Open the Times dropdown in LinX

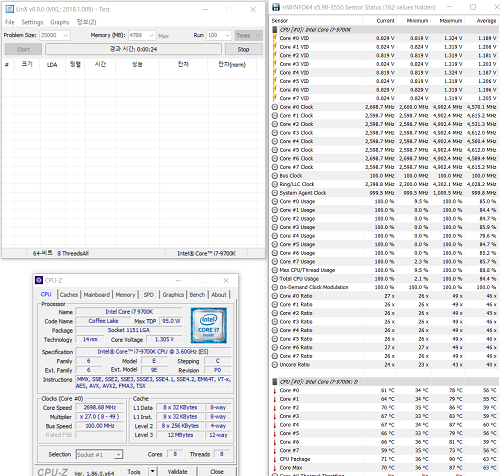(x=248, y=35)
